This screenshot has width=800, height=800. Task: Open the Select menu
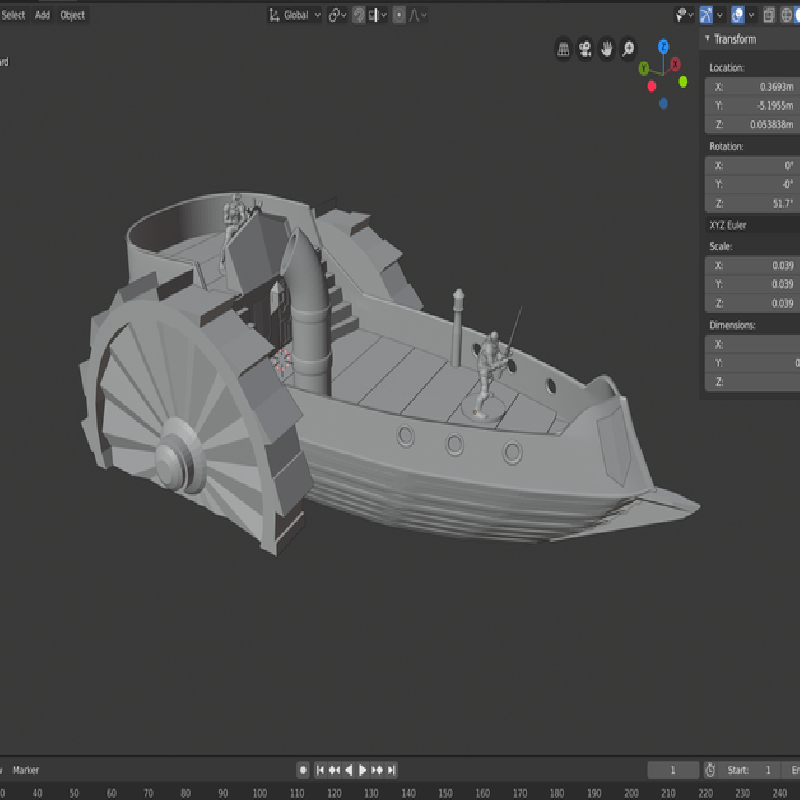pos(13,15)
